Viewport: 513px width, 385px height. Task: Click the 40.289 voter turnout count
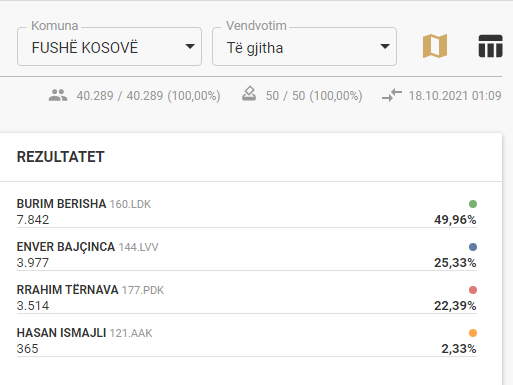95,96
